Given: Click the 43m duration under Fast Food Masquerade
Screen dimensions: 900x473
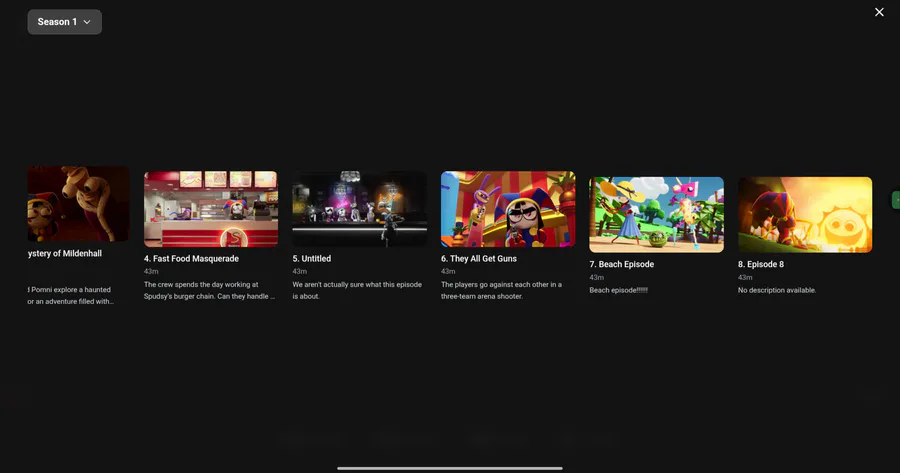Looking at the screenshot, I should click(151, 272).
